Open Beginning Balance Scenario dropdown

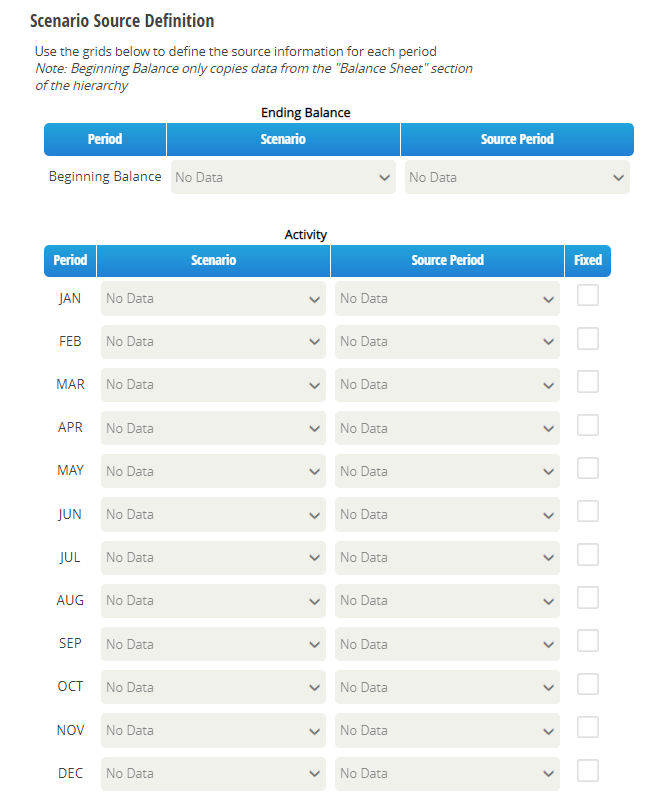283,177
